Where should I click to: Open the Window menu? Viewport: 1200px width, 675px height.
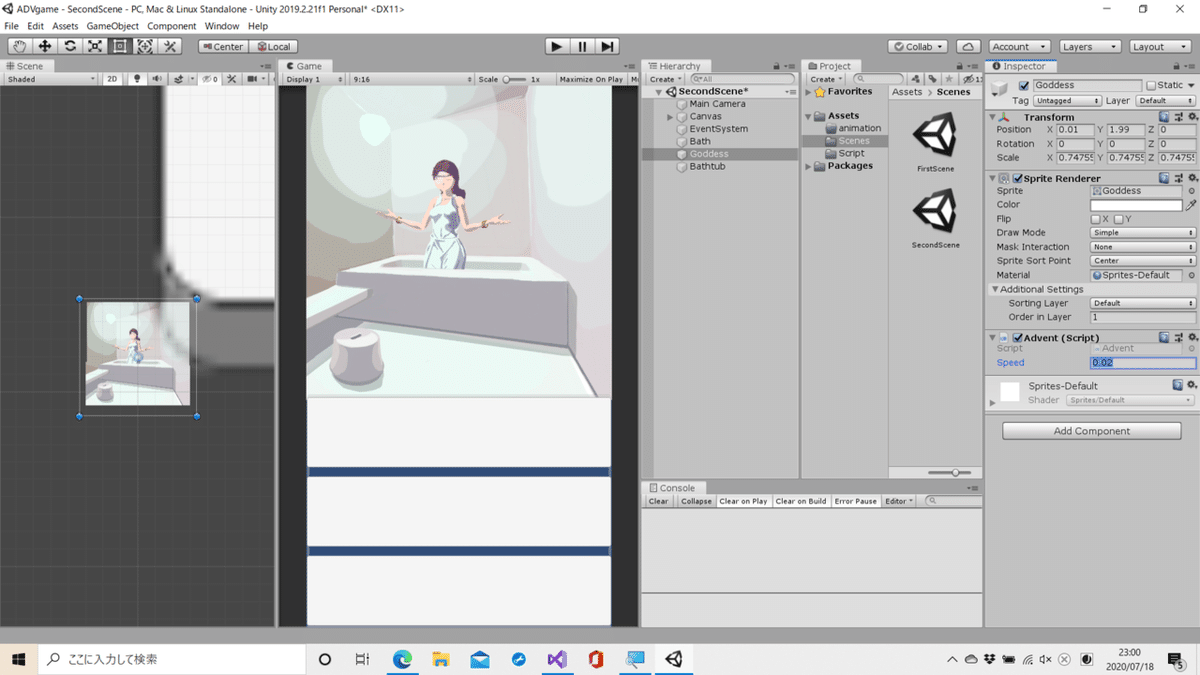[222, 26]
